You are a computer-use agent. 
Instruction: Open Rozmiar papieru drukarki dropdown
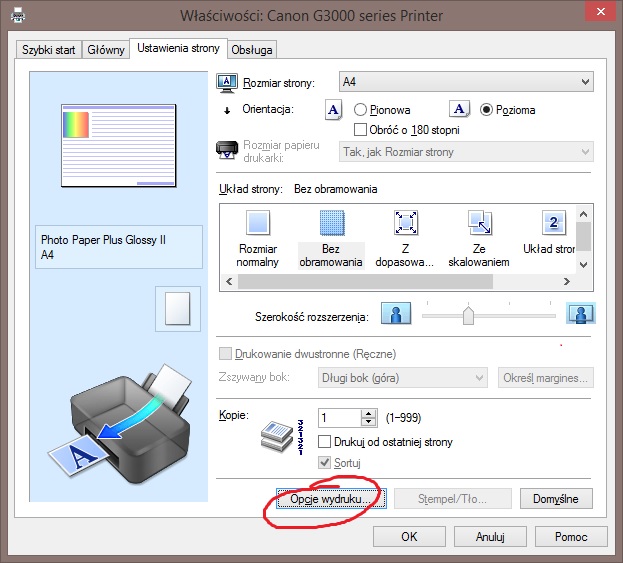[466, 151]
